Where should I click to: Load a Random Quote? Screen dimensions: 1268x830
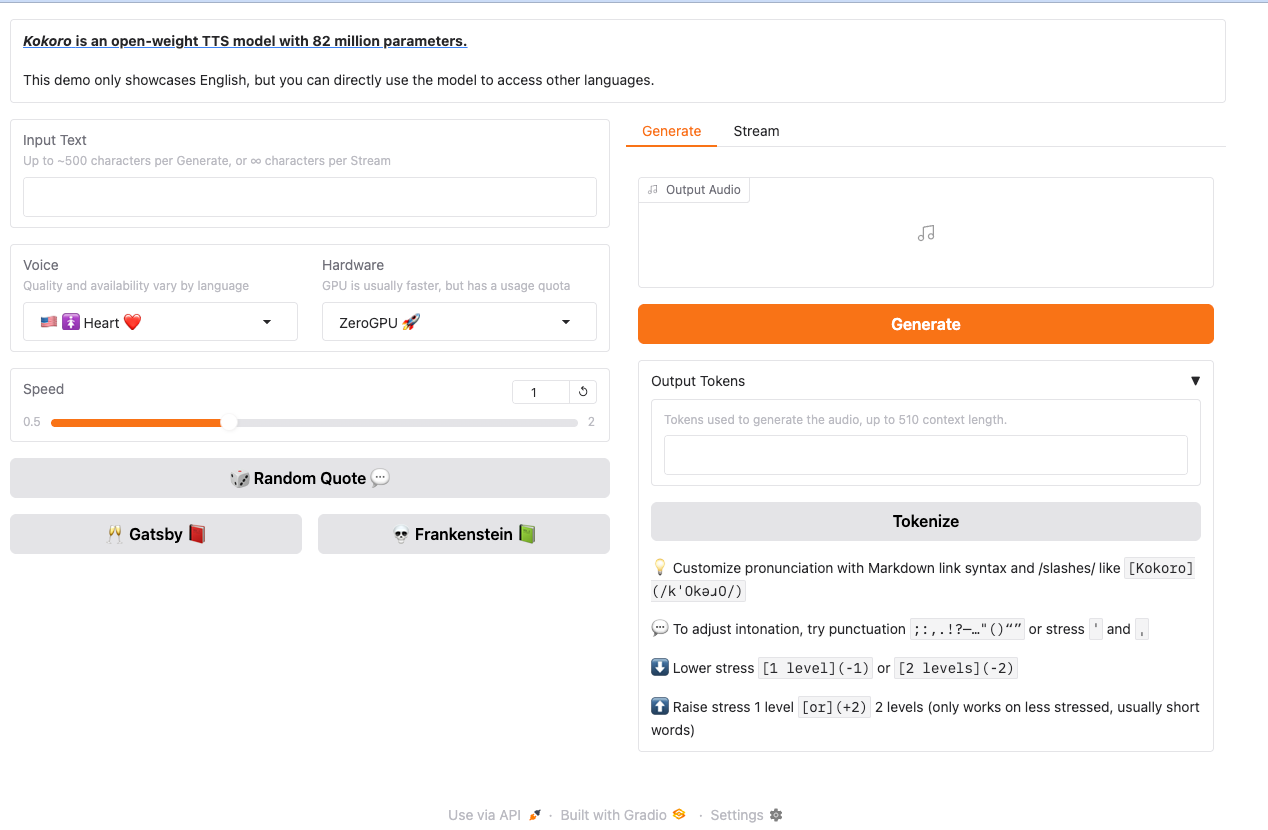[310, 478]
